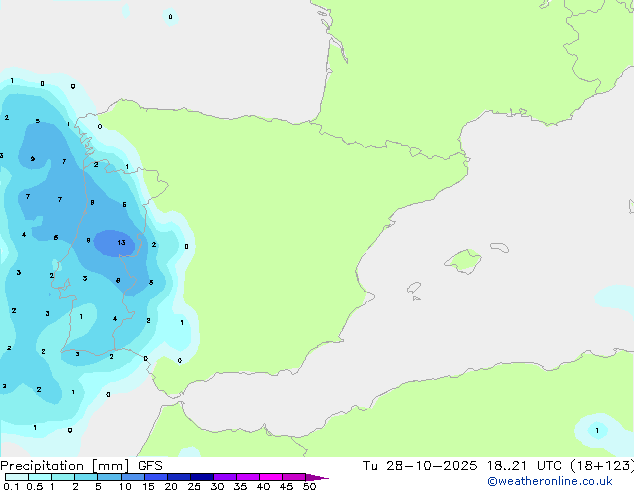Viewport: 634px width, 490px height.
Task: Select the 5–10 mm legend color swatch
Action: (x=109, y=477)
